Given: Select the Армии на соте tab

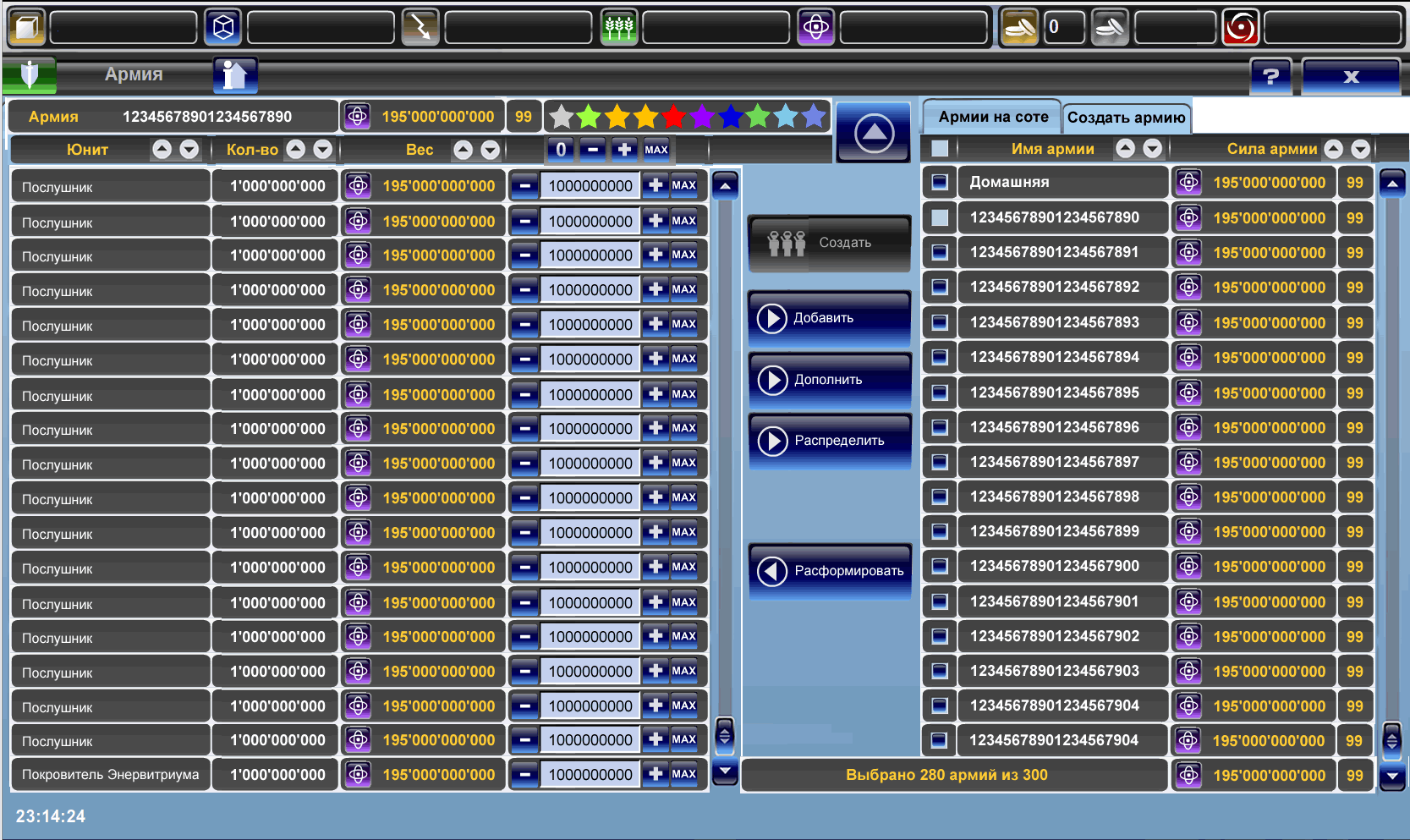Looking at the screenshot, I should point(992,117).
